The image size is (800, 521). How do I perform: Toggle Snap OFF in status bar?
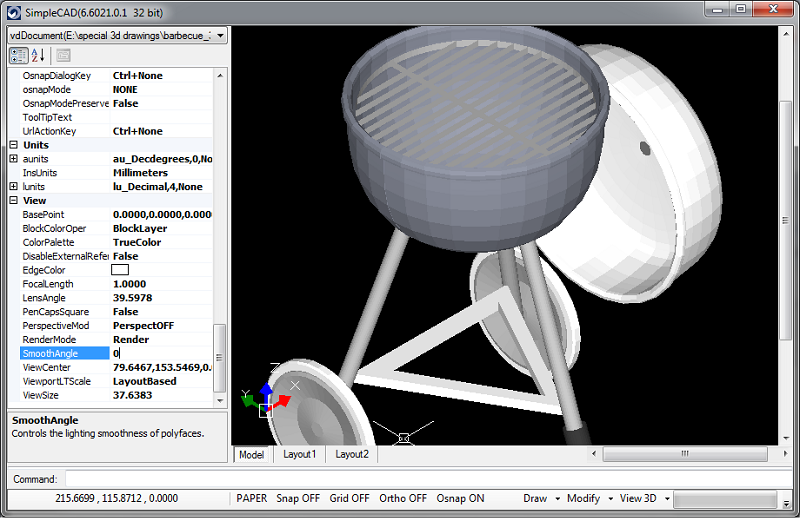(x=298, y=498)
